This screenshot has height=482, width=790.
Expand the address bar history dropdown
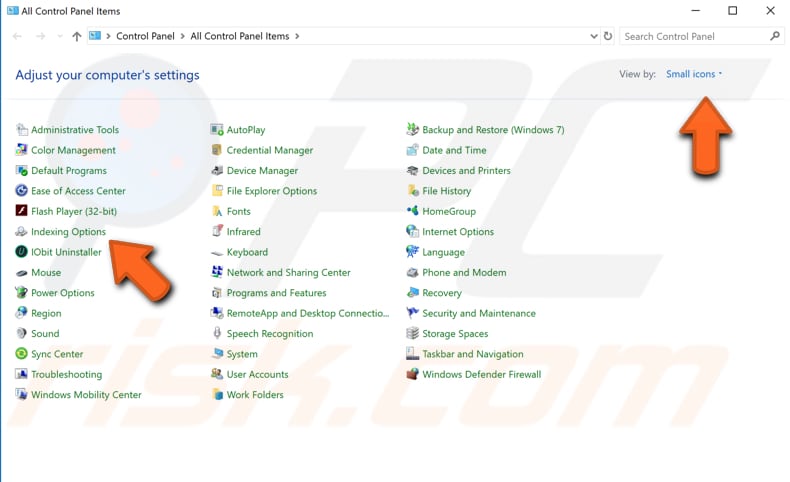point(594,36)
